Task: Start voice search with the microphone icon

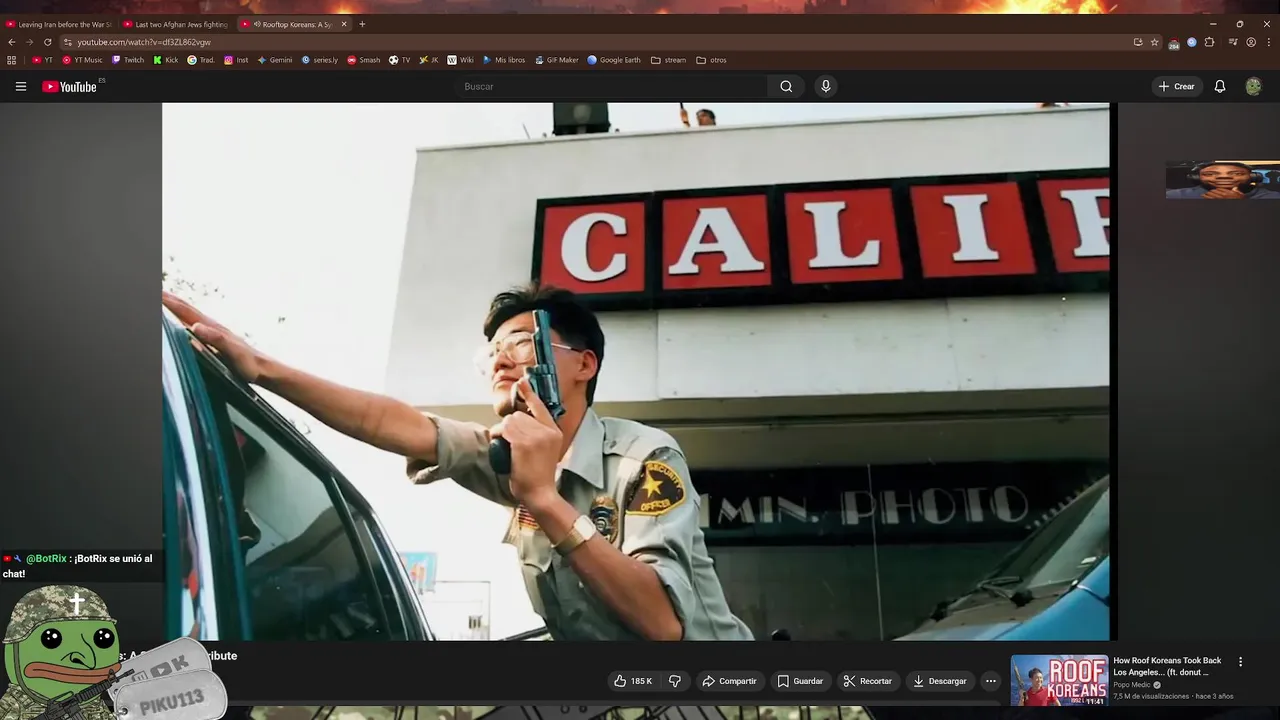Action: coord(826,86)
